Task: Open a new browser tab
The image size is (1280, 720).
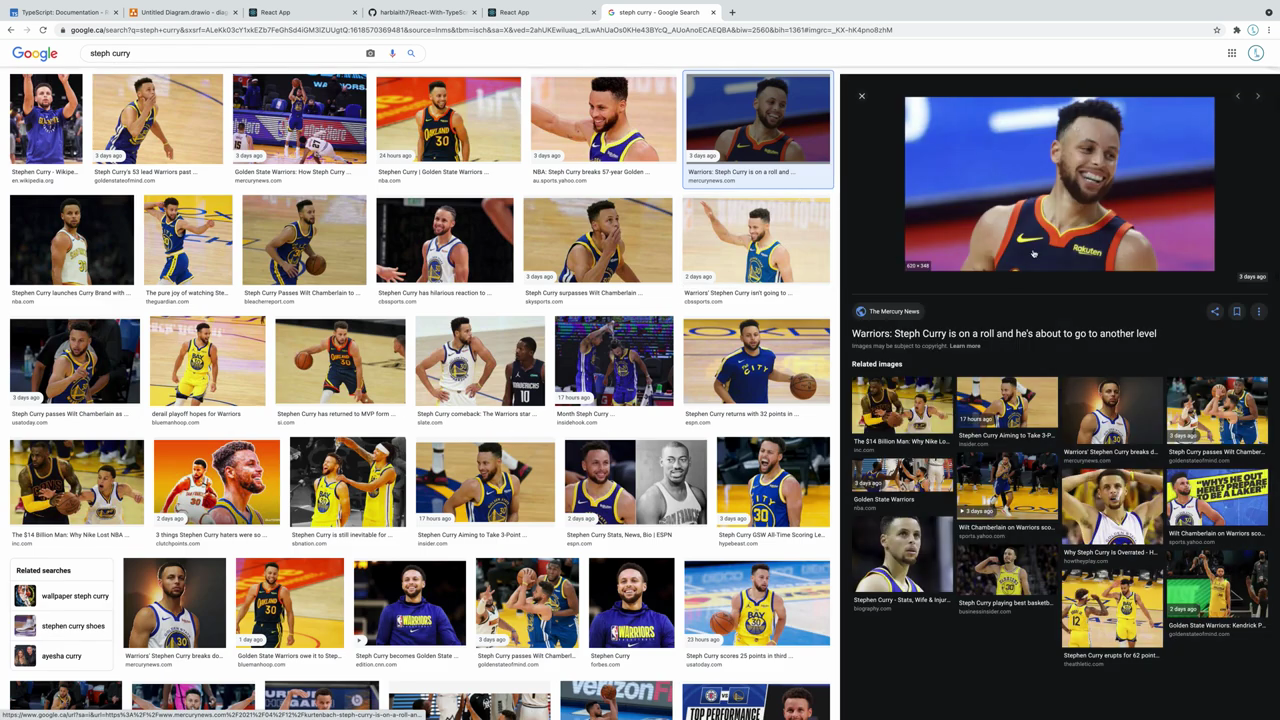Action: [x=732, y=12]
